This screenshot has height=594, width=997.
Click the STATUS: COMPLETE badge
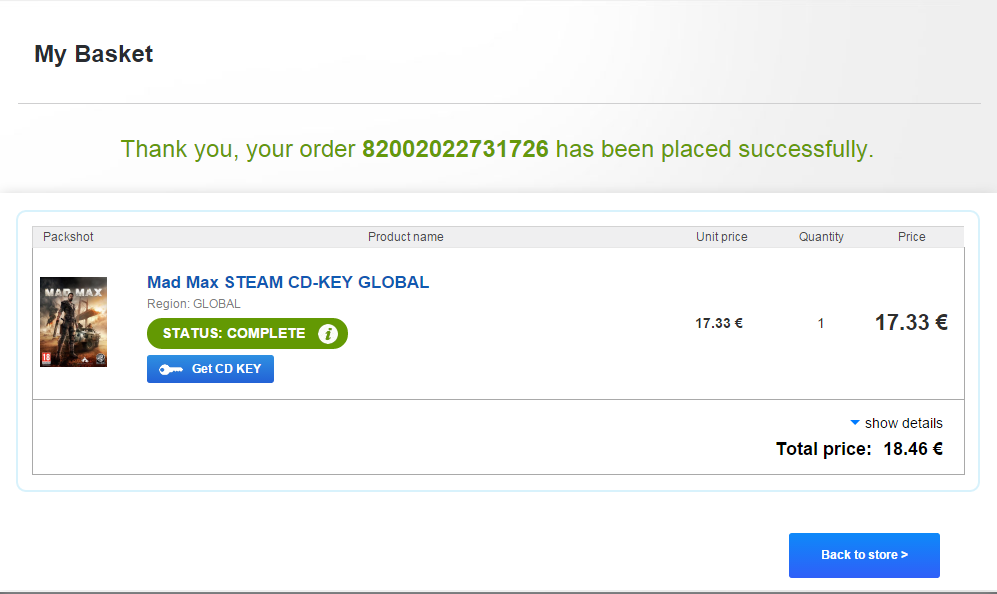[x=247, y=333]
